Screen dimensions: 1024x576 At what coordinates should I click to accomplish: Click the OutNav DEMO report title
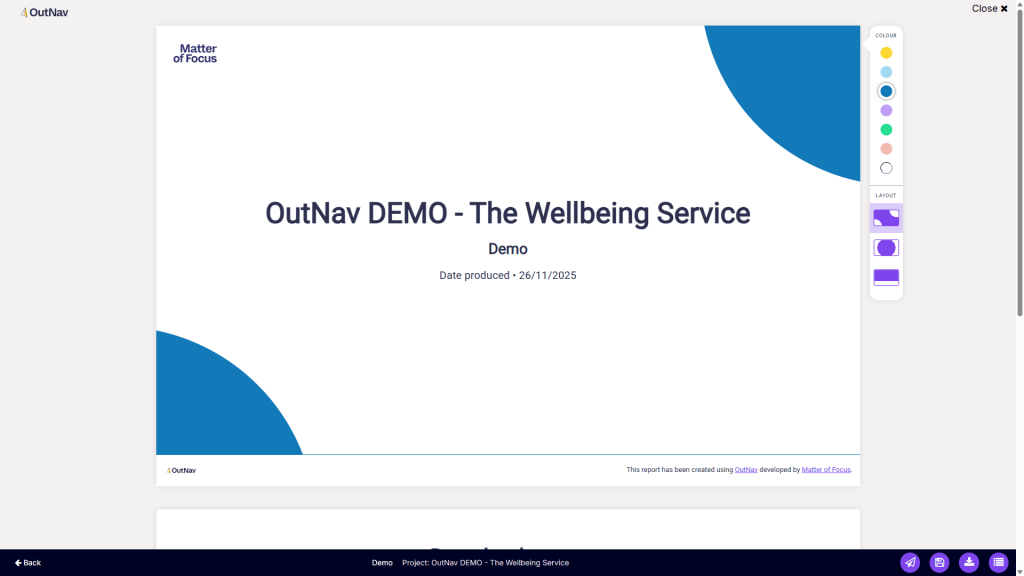point(507,213)
